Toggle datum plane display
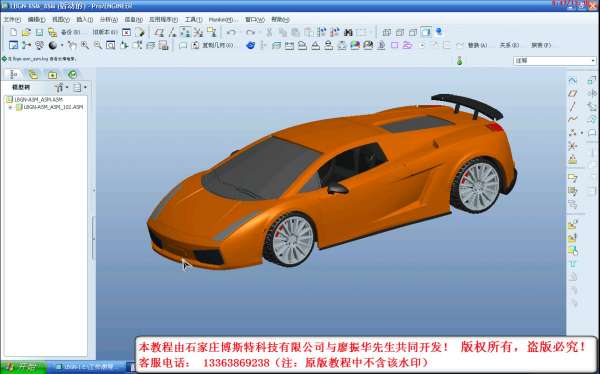600x374 pixels. tap(159, 32)
